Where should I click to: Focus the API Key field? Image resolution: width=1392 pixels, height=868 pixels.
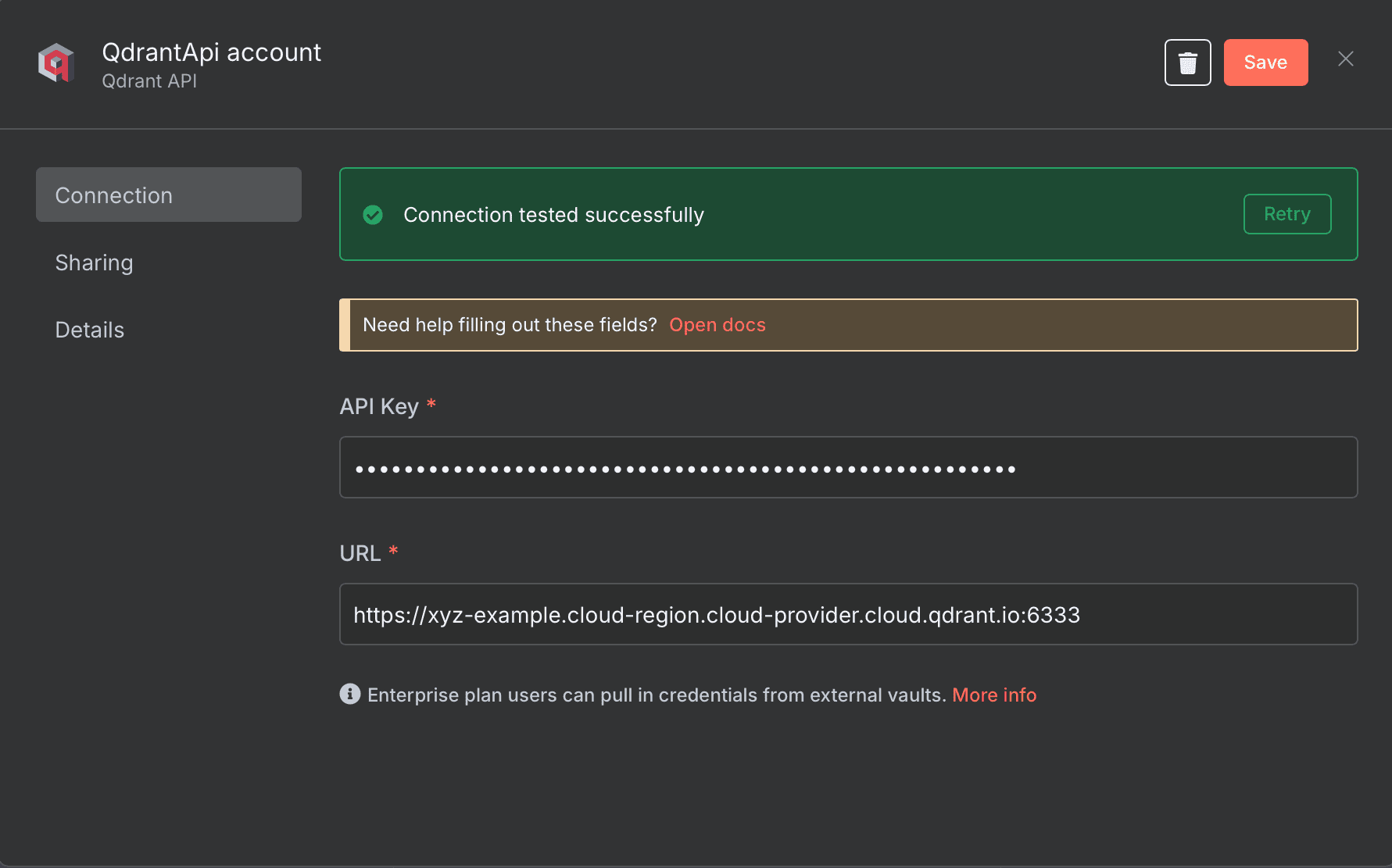848,467
